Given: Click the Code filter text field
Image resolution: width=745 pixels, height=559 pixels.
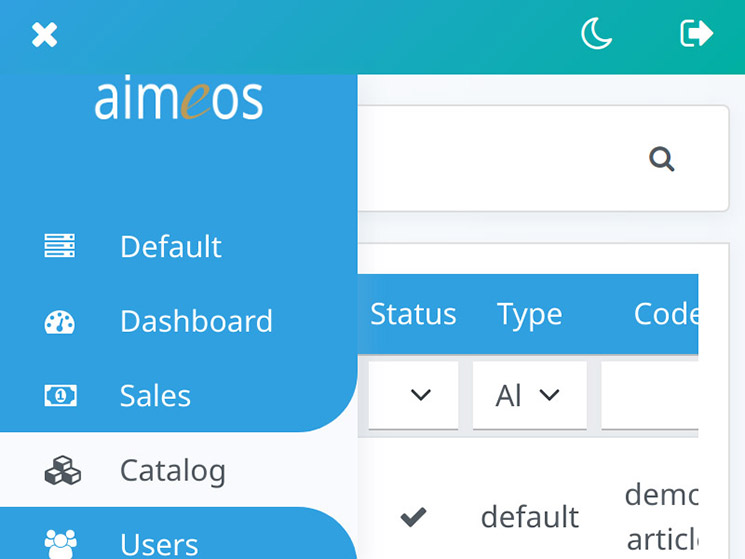Looking at the screenshot, I should point(650,395).
